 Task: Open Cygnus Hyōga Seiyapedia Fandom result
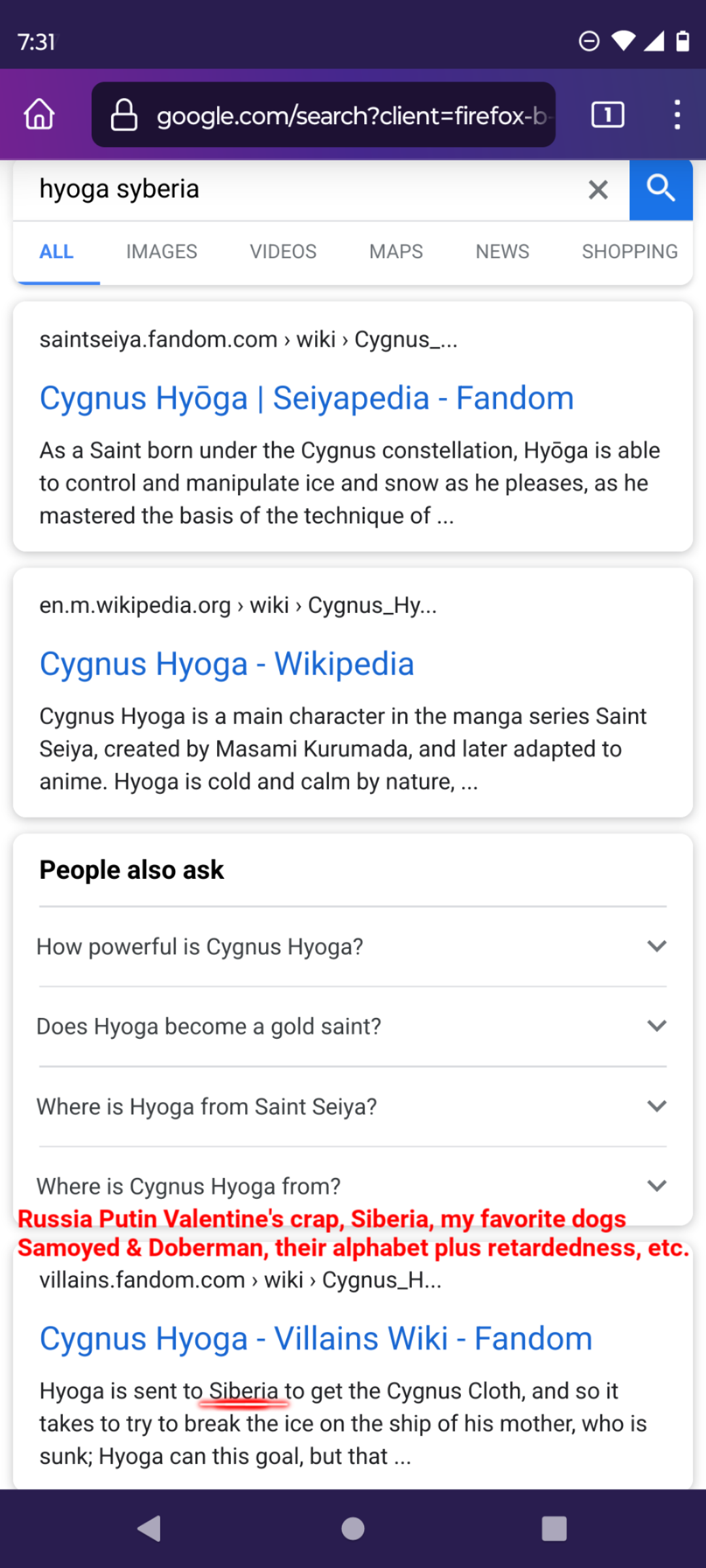[x=307, y=398]
